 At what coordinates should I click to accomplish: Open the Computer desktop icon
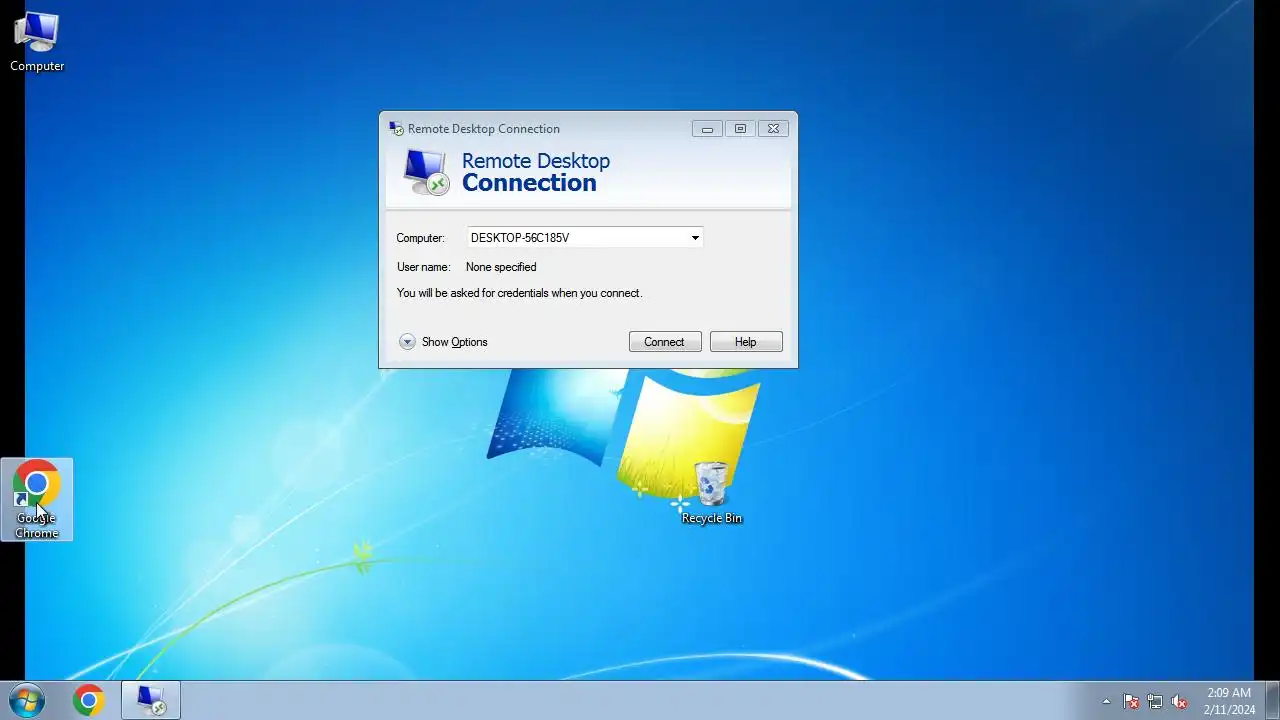point(37,42)
